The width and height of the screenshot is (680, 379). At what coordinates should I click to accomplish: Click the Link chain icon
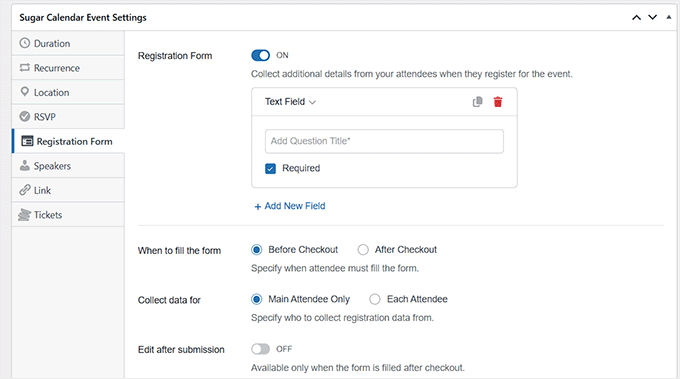25,190
